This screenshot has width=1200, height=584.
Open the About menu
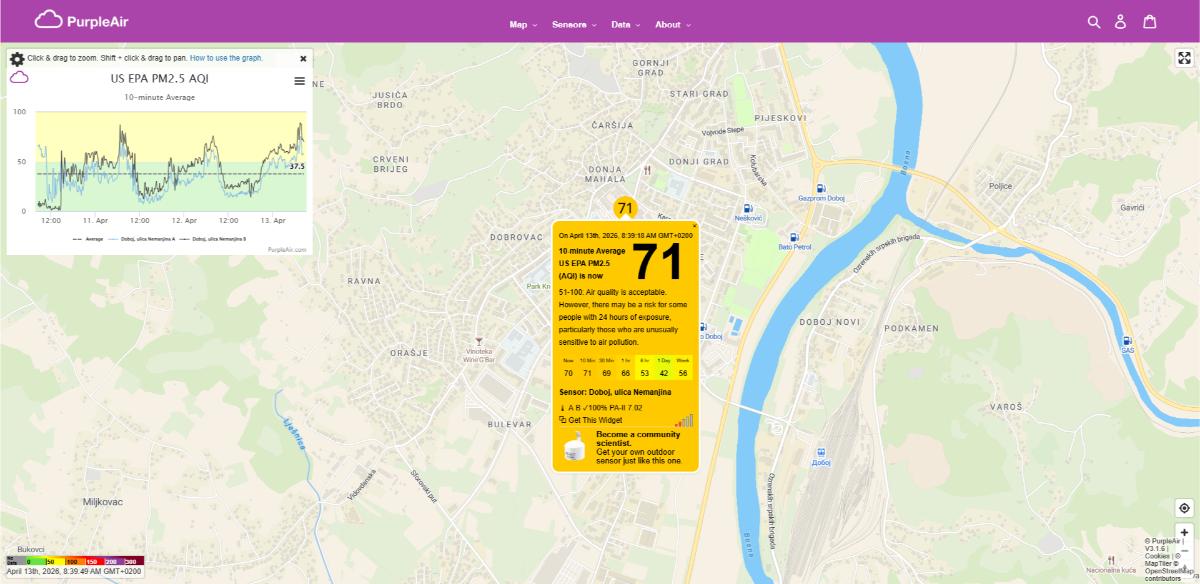670,24
